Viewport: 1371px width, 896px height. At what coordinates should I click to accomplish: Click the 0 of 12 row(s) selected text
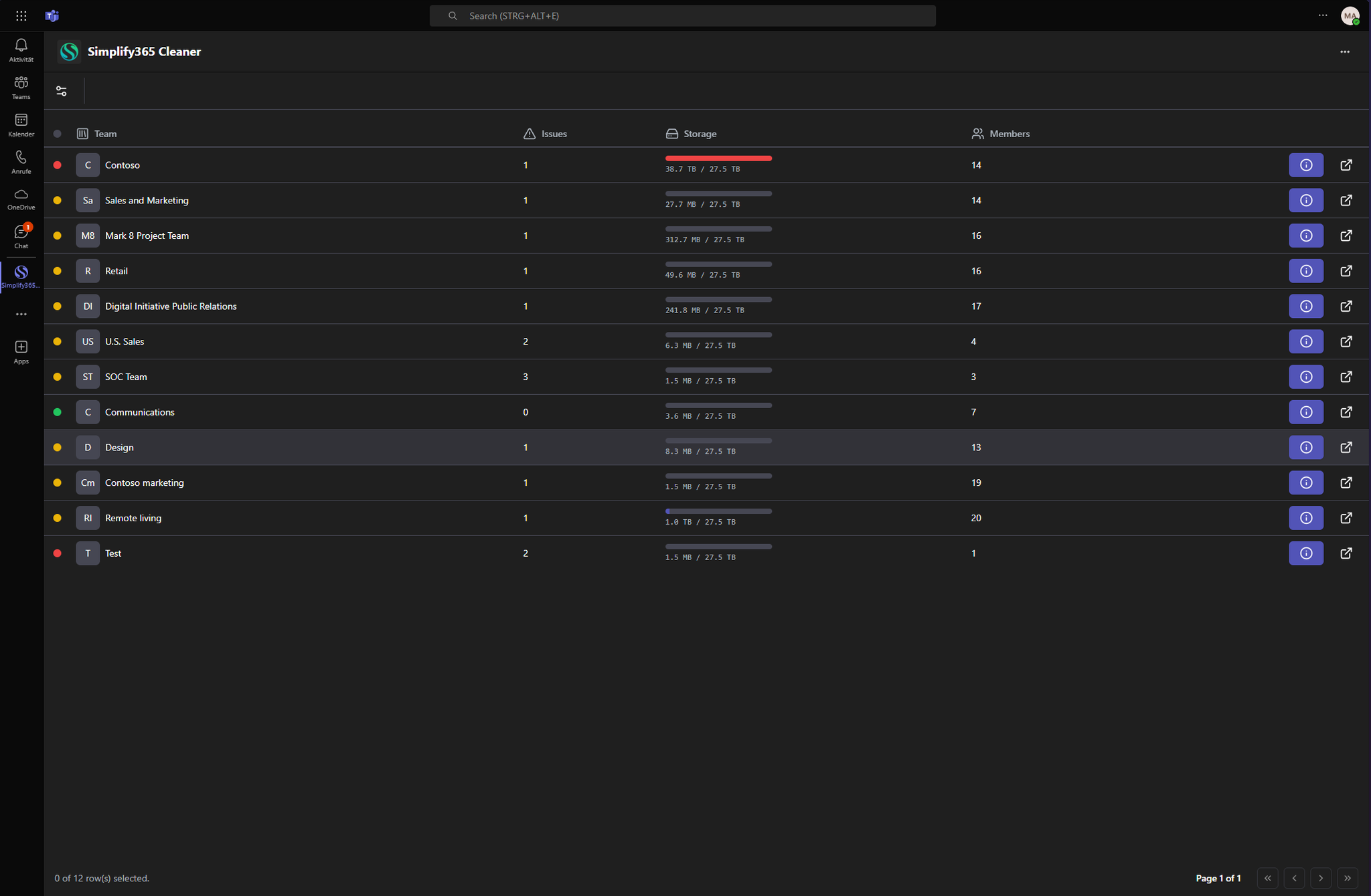pos(102,878)
